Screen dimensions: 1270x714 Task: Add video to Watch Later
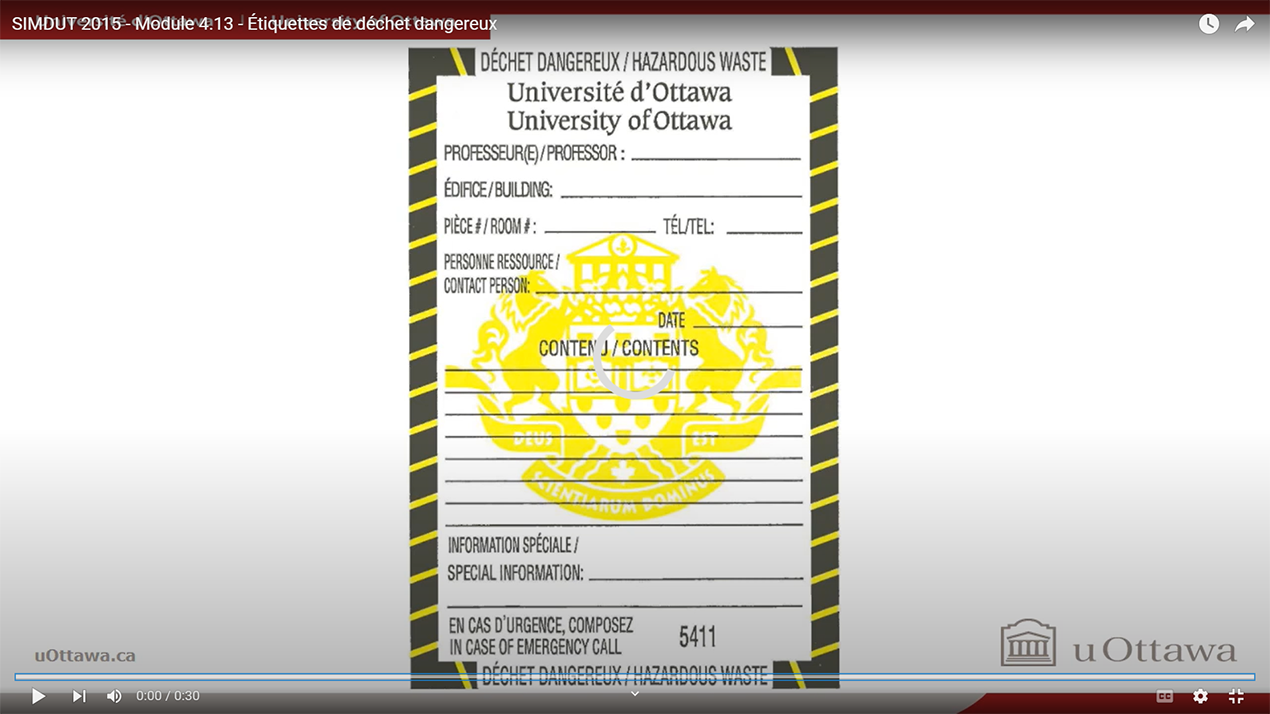click(1209, 24)
